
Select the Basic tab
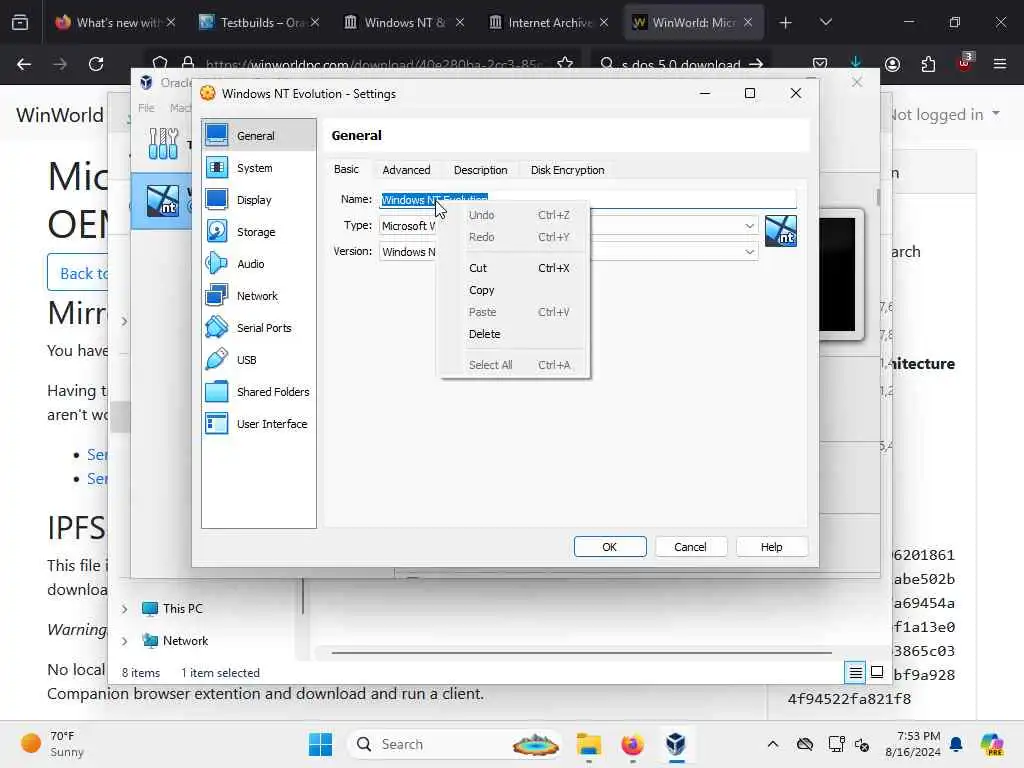click(x=346, y=169)
